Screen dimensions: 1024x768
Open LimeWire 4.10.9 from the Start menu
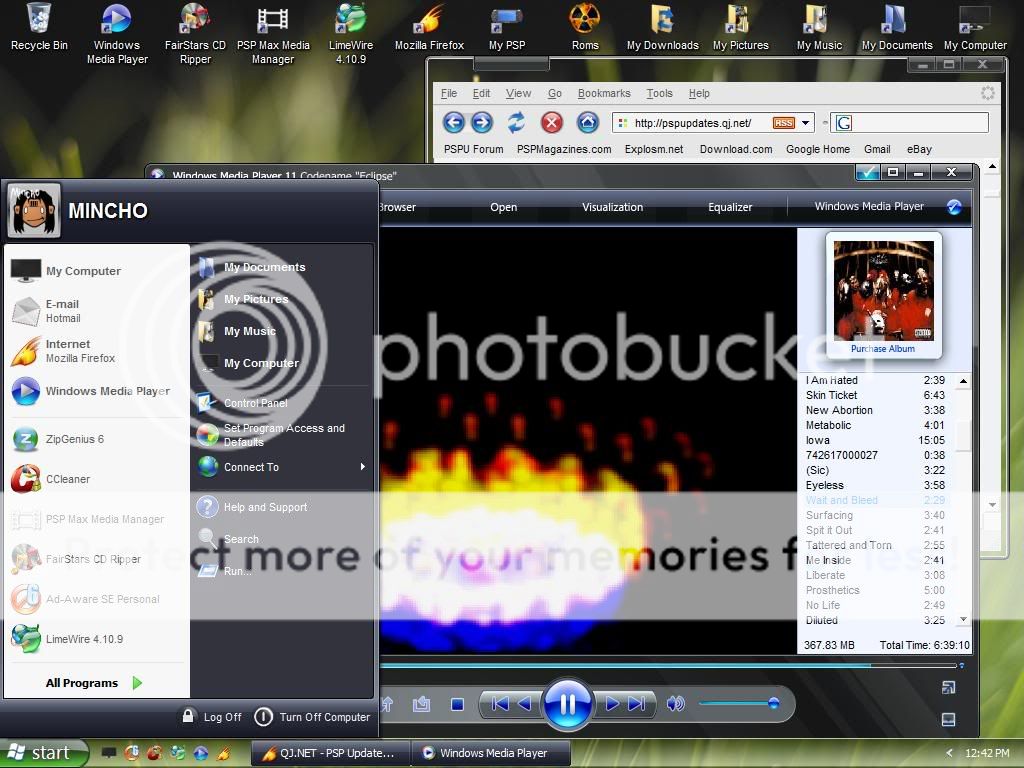pos(84,639)
